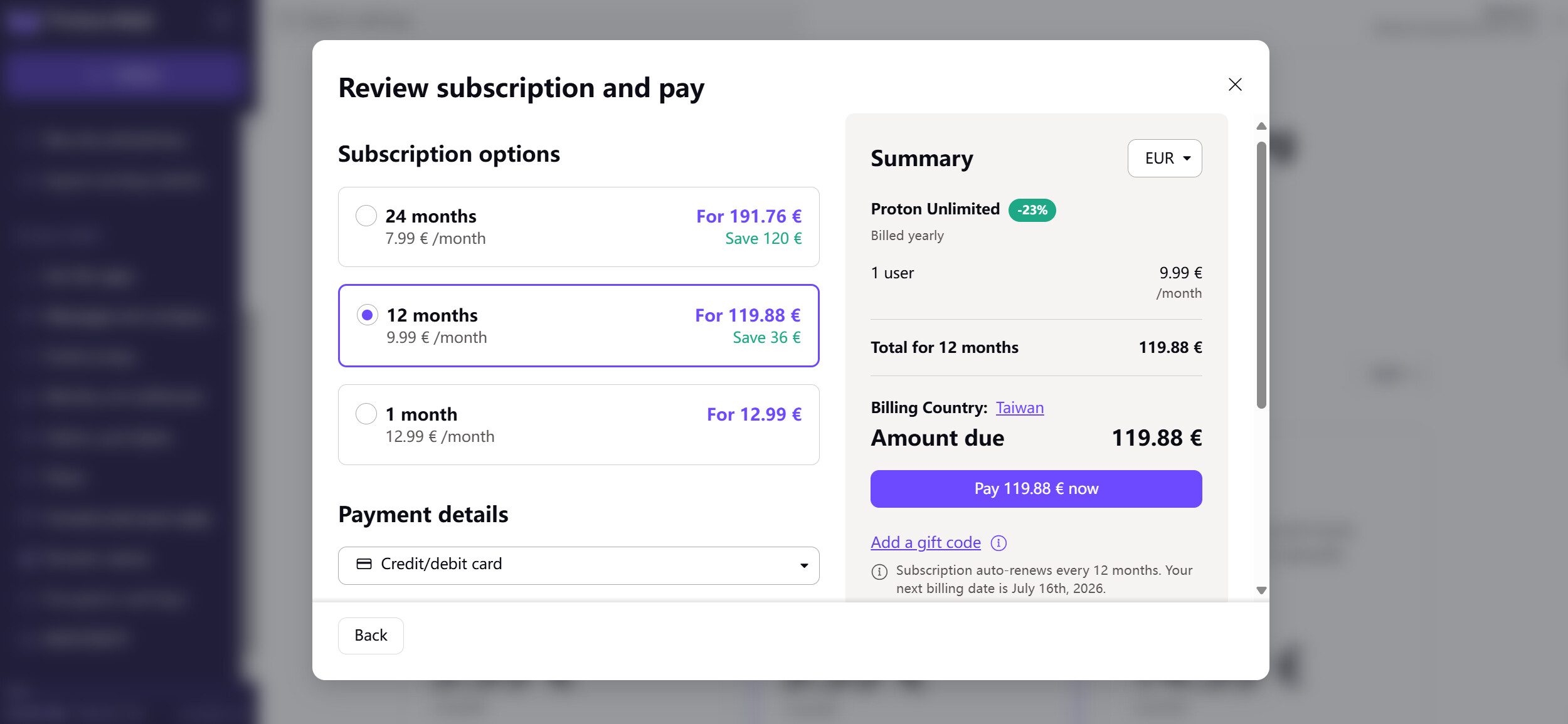This screenshot has height=724, width=1568.
Task: Select the 24 months radio button
Action: click(366, 216)
